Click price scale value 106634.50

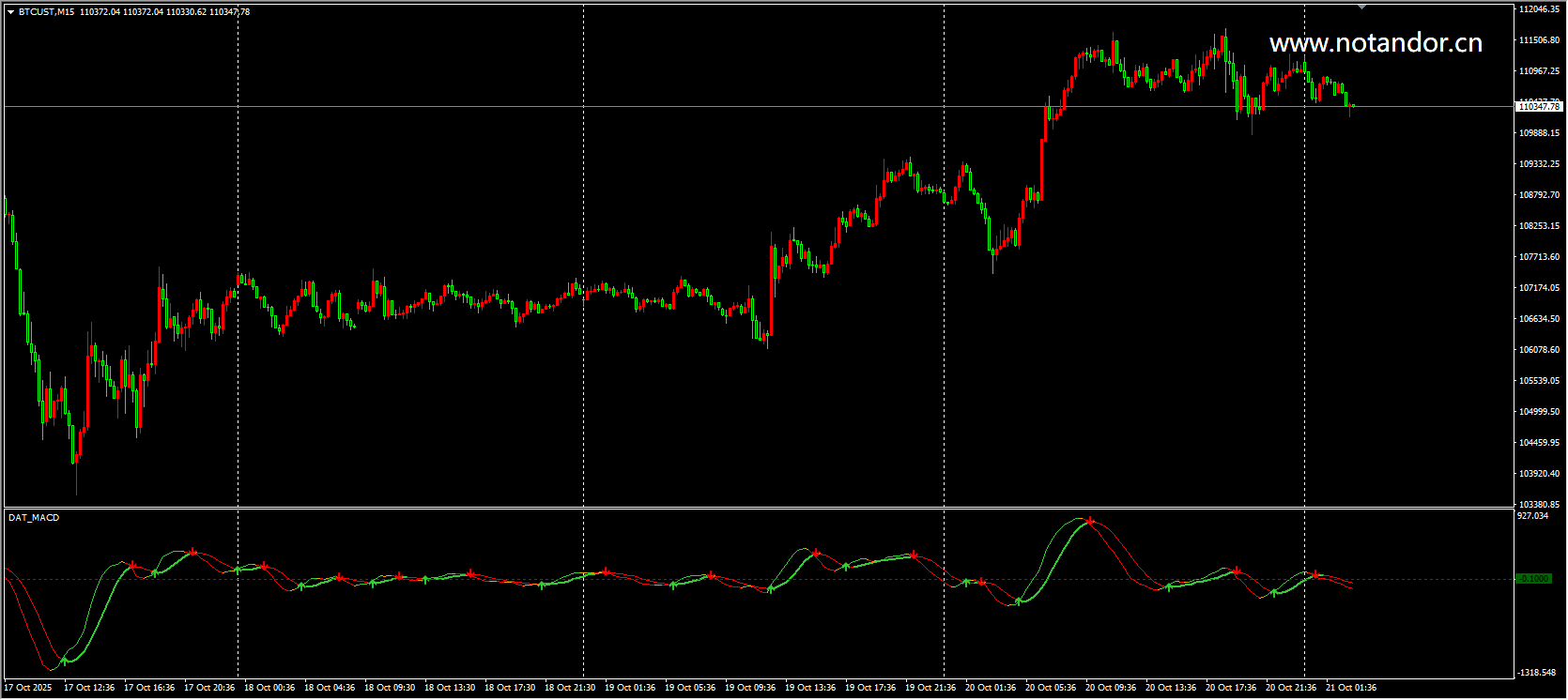click(x=1540, y=319)
